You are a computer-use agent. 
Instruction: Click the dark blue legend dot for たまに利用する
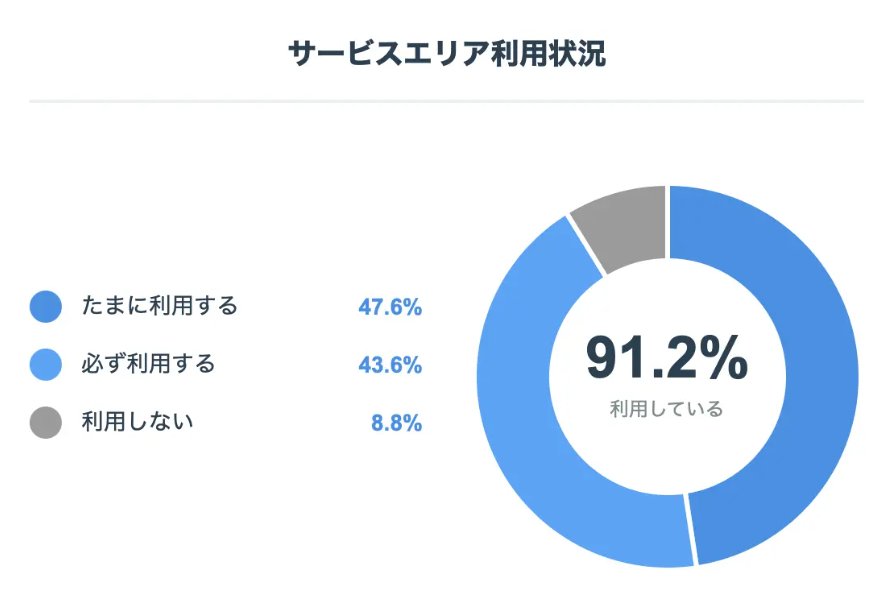(x=46, y=307)
